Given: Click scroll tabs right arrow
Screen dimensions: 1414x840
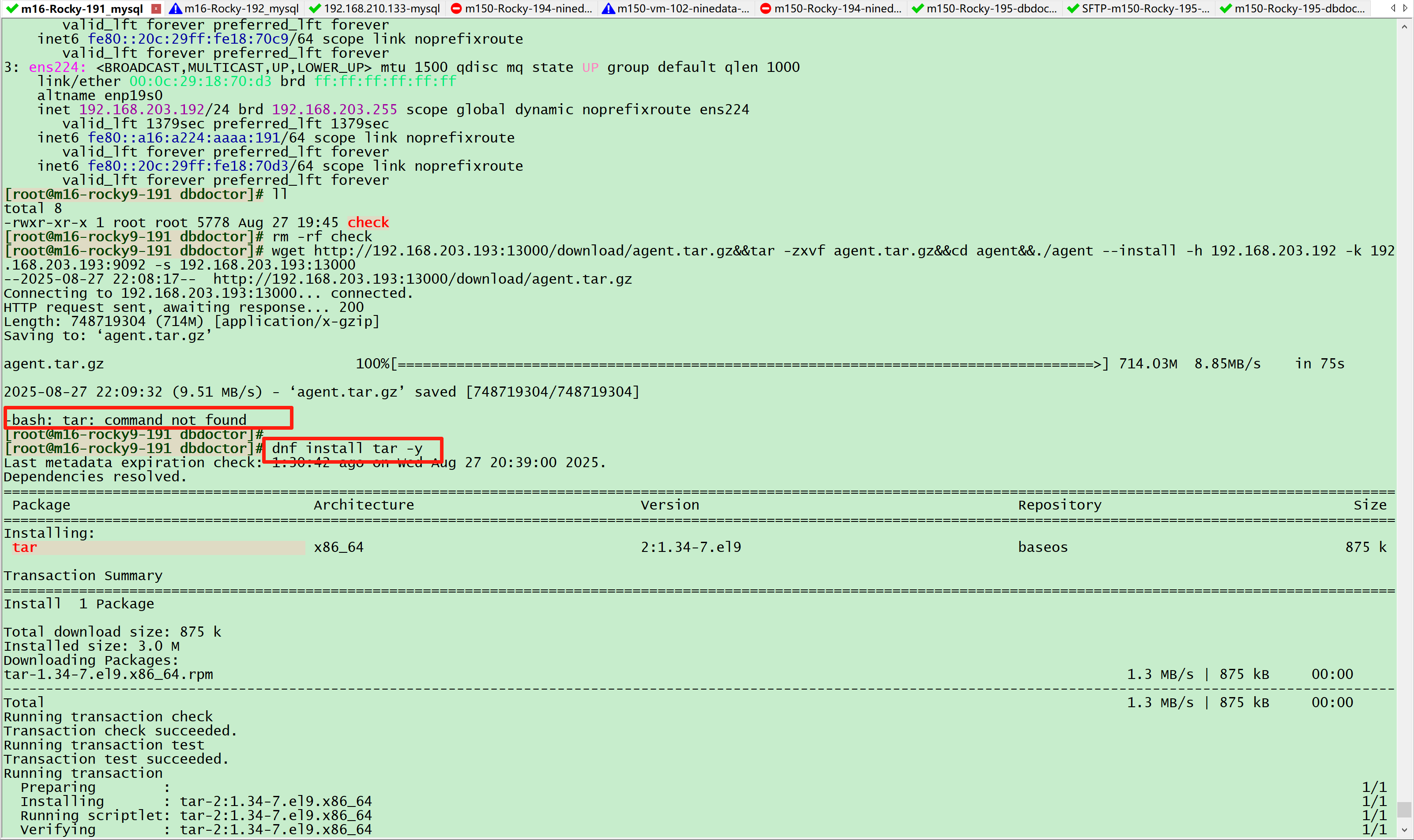Looking at the screenshot, I should point(1405,8).
